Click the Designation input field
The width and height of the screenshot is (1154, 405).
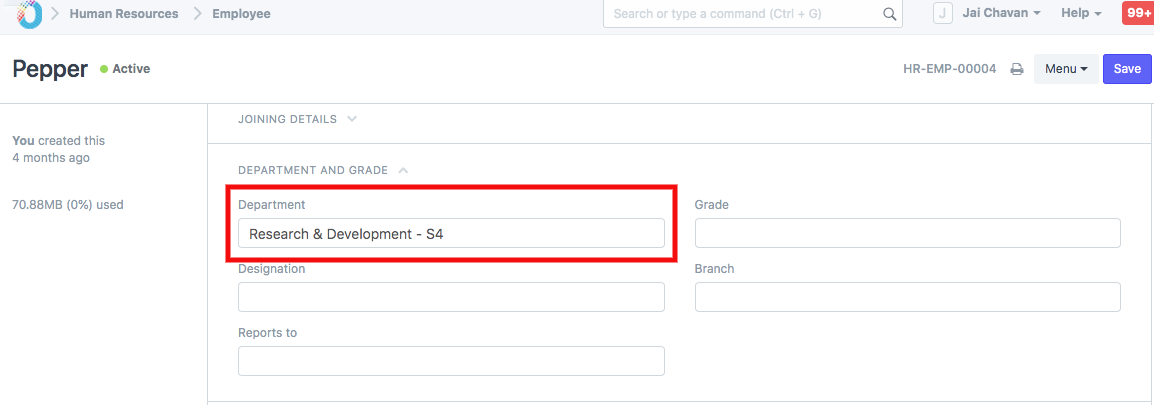[x=451, y=297]
